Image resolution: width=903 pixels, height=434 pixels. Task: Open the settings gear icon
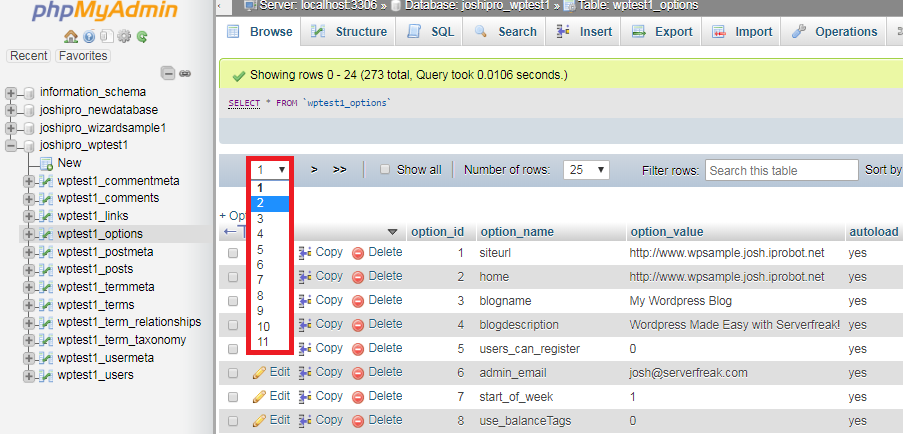click(x=124, y=37)
